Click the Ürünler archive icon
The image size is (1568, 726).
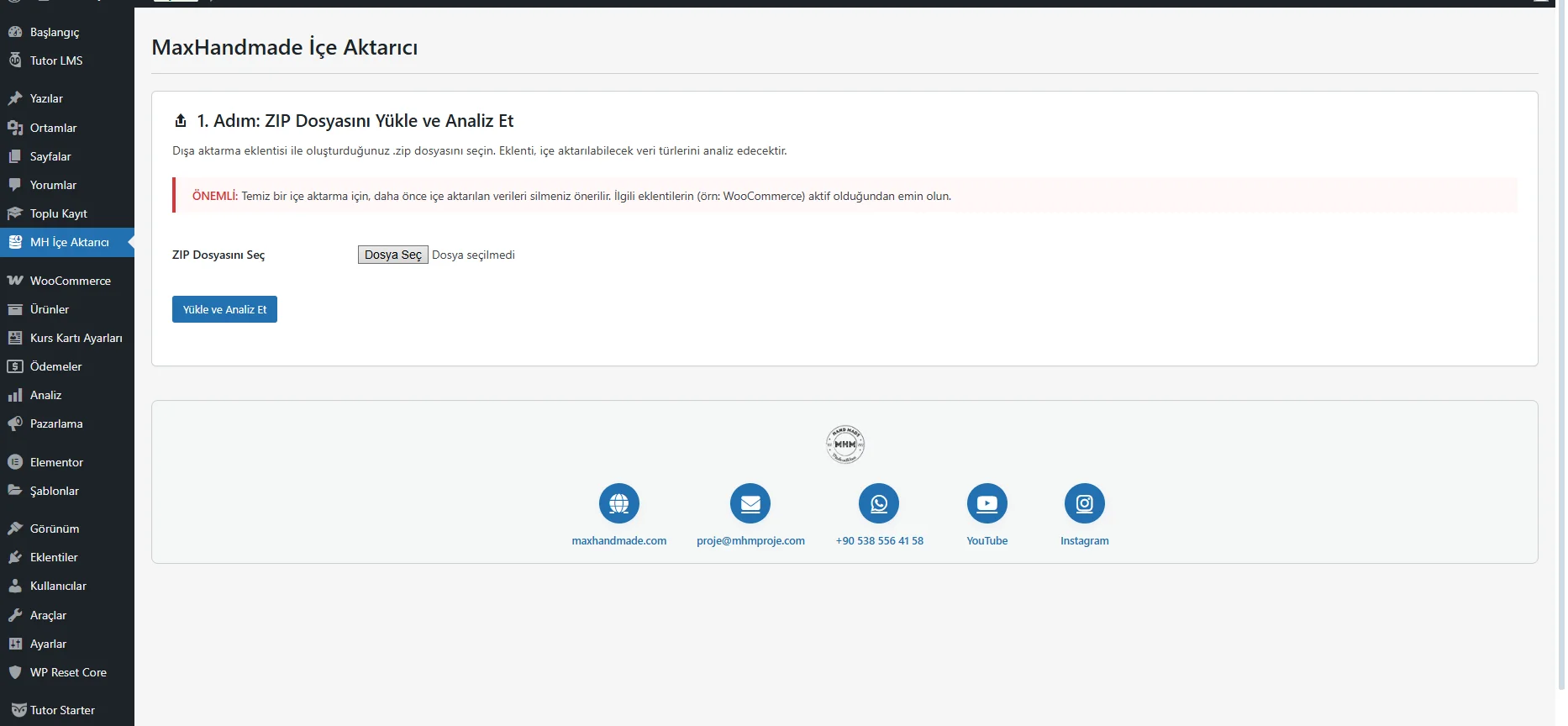(x=15, y=309)
